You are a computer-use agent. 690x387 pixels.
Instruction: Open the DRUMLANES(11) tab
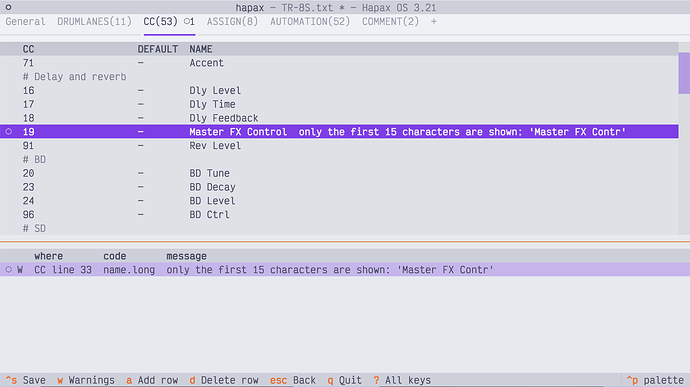94,22
